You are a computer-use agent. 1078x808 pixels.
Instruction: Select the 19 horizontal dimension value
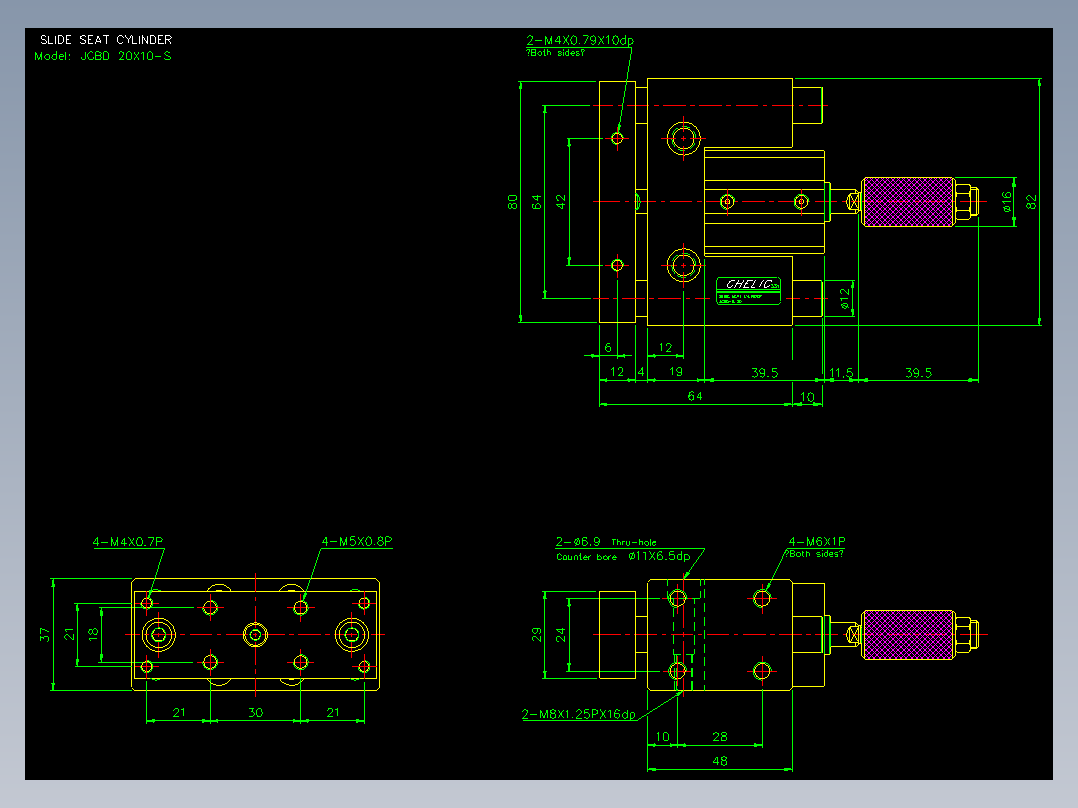(676, 371)
